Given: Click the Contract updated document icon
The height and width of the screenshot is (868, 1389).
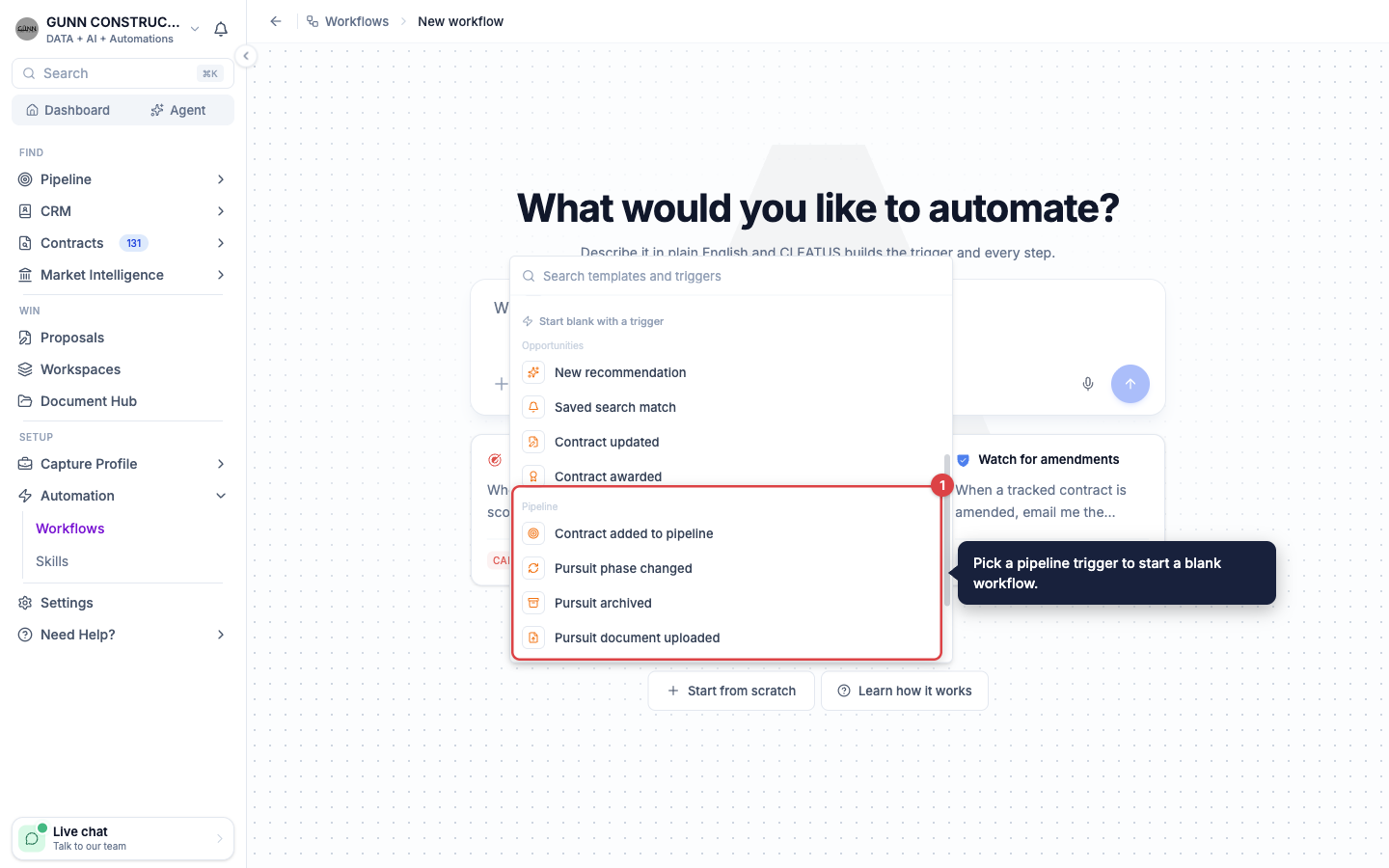Looking at the screenshot, I should [533, 442].
